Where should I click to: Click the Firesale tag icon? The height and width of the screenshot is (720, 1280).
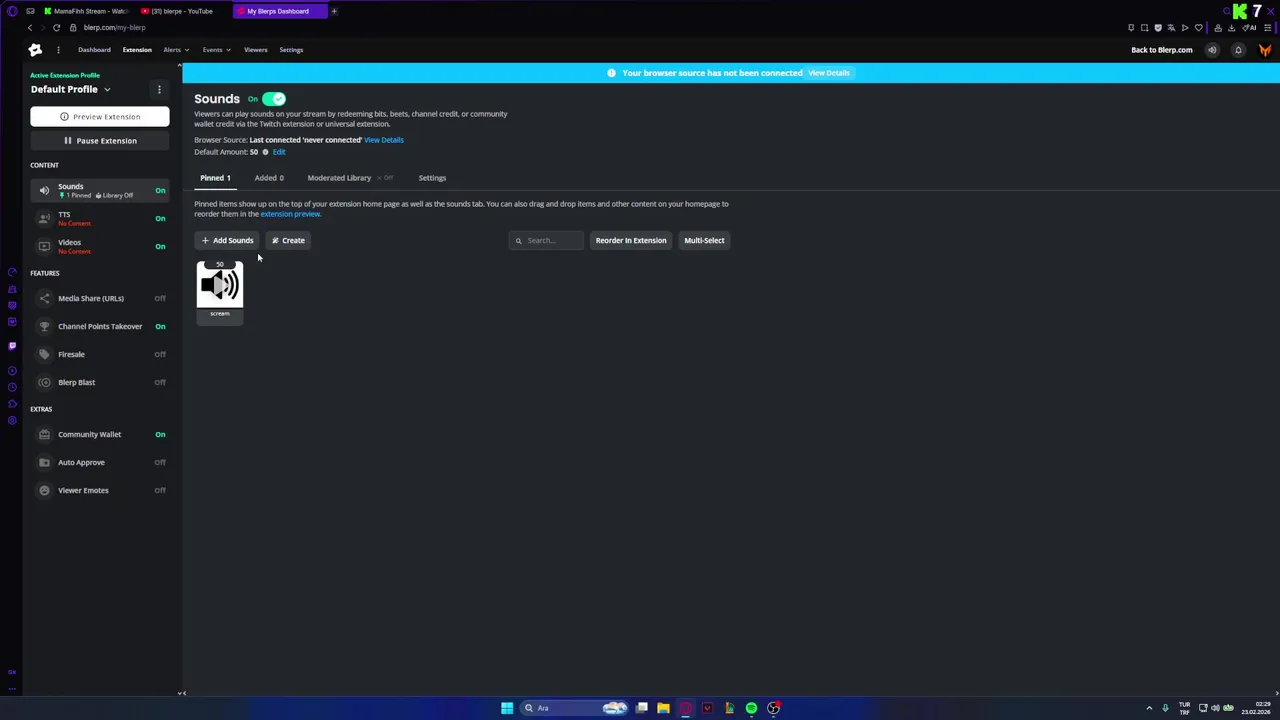tap(44, 354)
